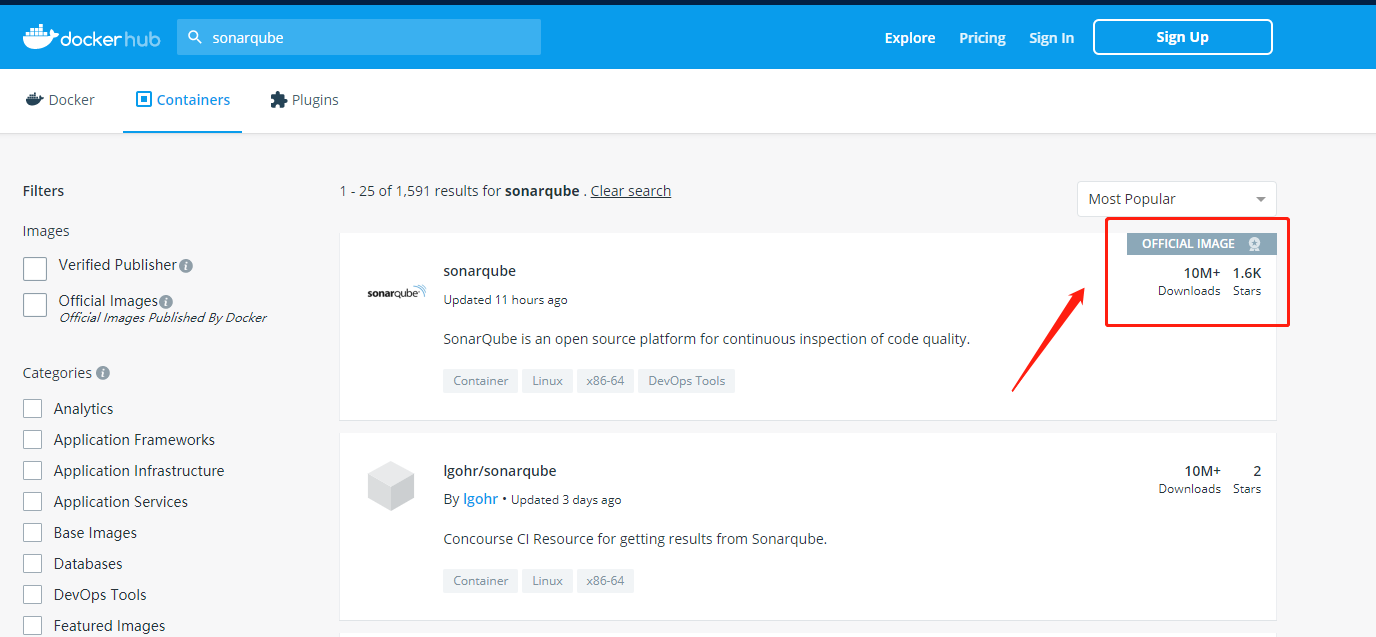Click the lgohr author link

(481, 499)
